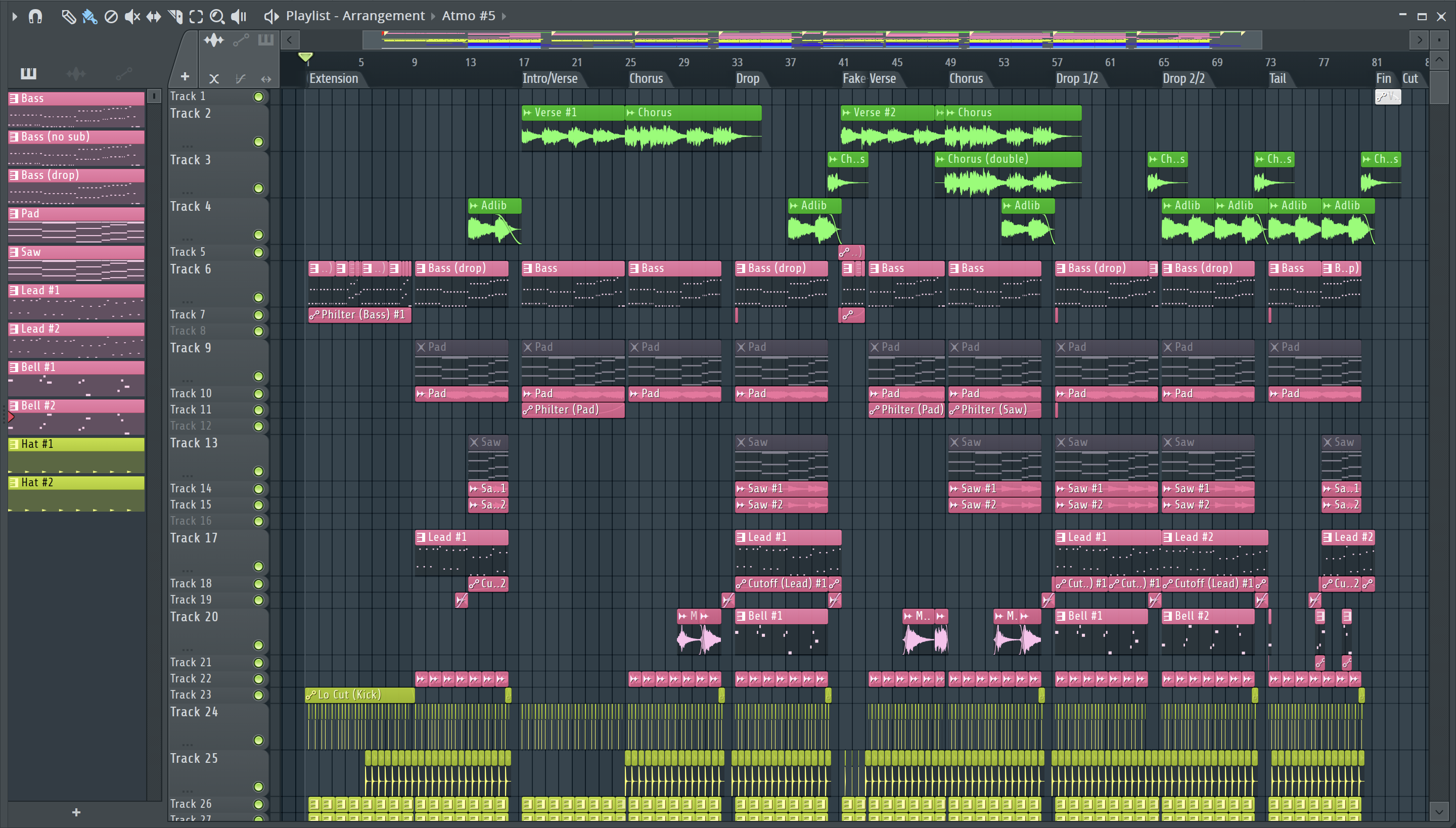
Task: Select pattern clip focus piano tab
Action: point(265,40)
